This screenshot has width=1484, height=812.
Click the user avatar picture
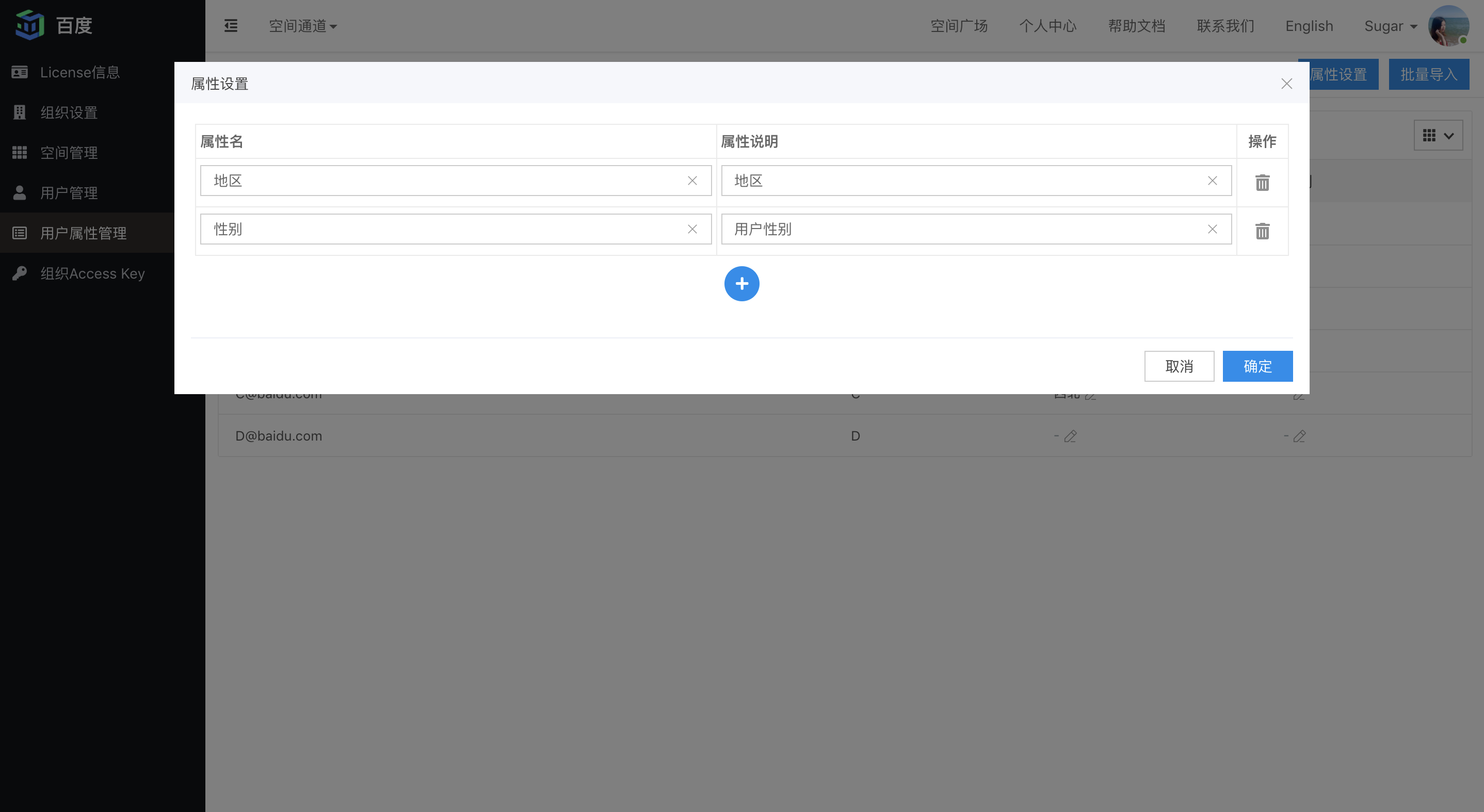[1448, 26]
